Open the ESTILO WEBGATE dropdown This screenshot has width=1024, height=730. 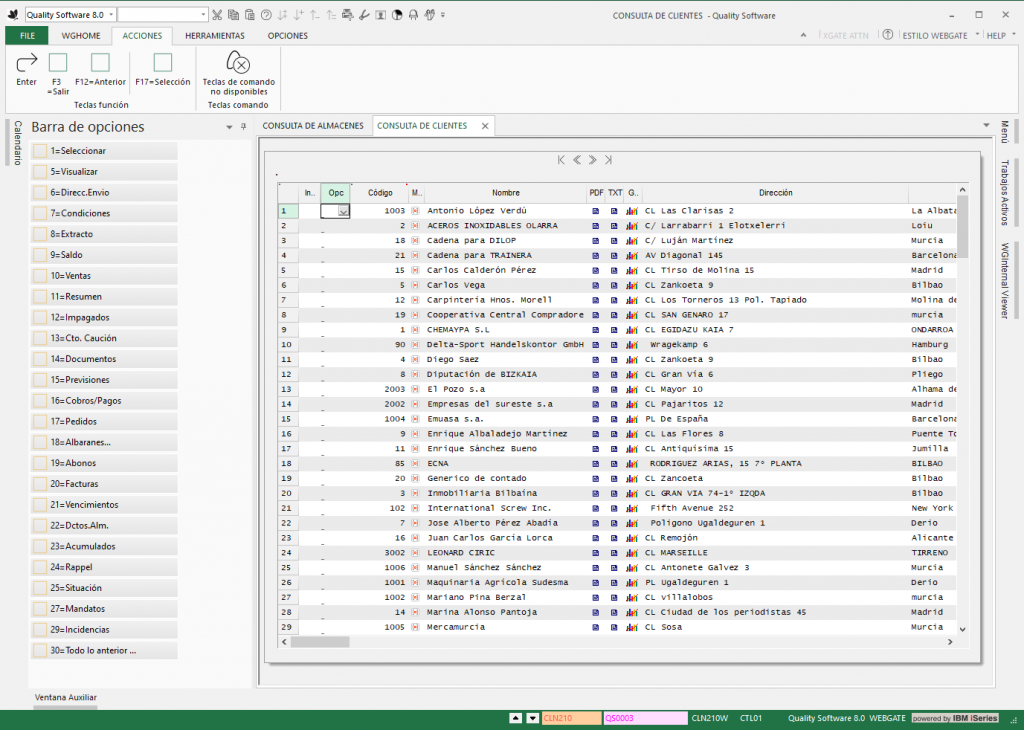tap(978, 35)
